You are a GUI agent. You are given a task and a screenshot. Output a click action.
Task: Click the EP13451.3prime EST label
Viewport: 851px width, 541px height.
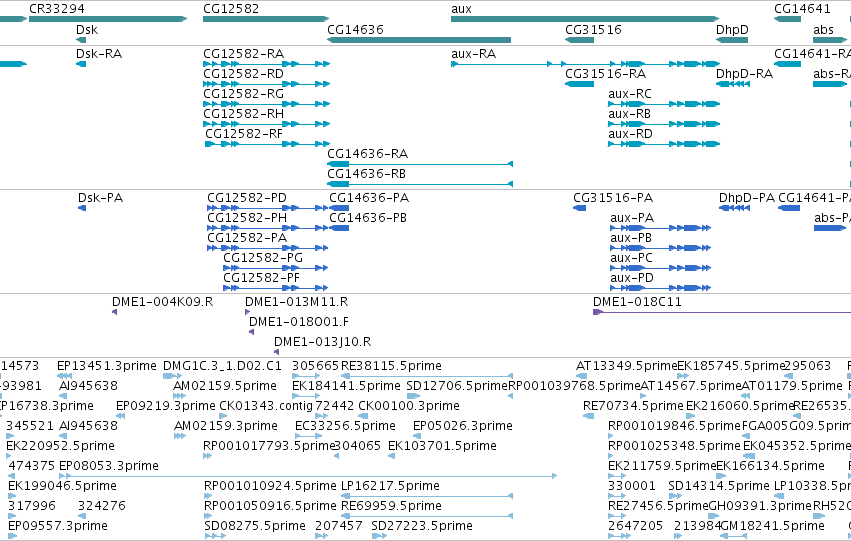coord(107,366)
